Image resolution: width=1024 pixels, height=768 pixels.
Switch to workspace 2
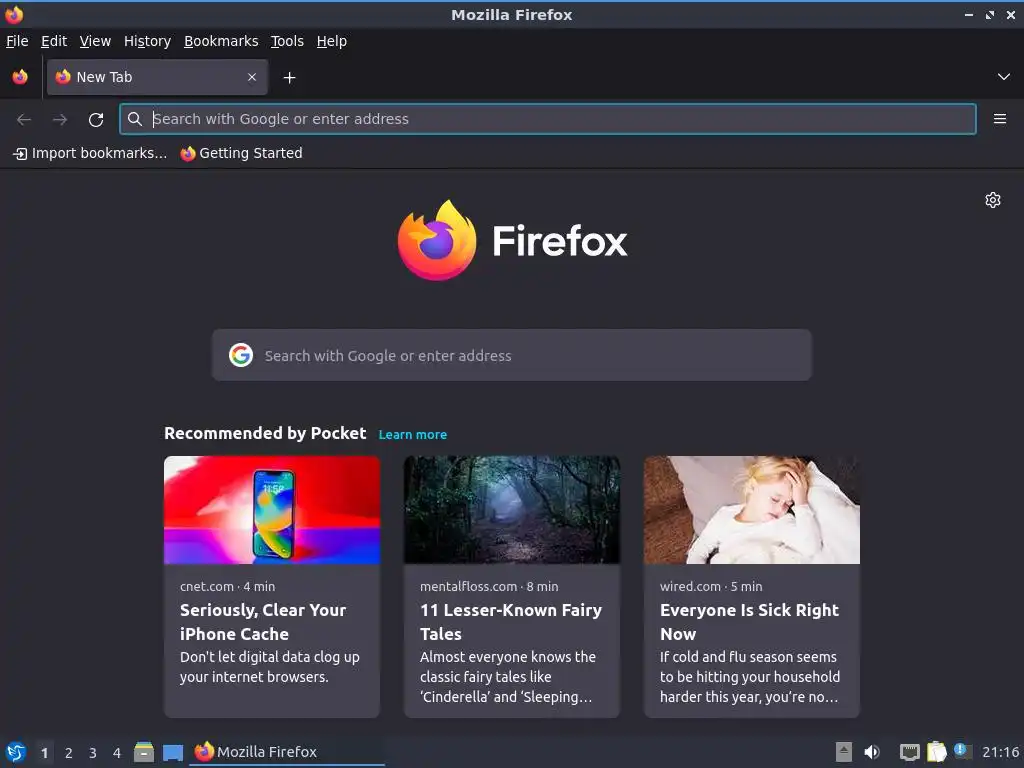pos(69,753)
